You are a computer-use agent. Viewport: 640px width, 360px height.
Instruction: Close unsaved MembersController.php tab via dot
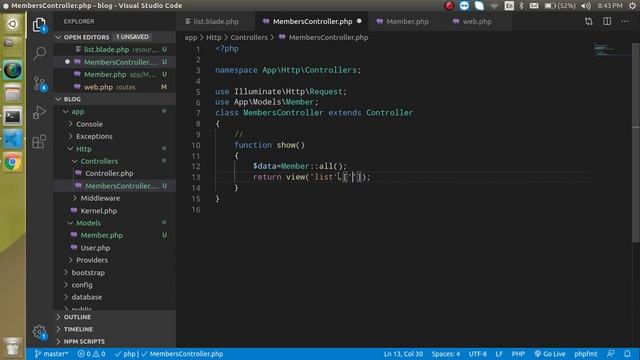359,21
